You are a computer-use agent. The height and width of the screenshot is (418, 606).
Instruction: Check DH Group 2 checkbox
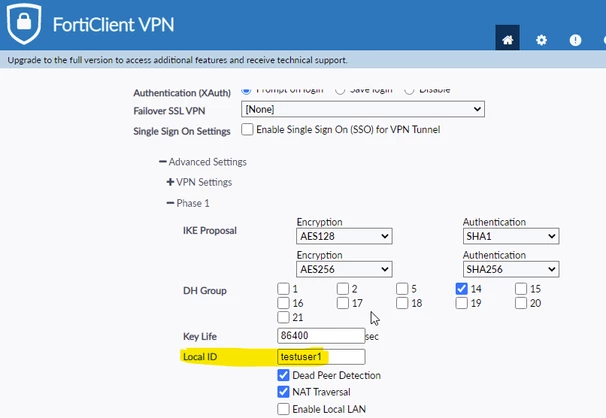click(x=342, y=289)
